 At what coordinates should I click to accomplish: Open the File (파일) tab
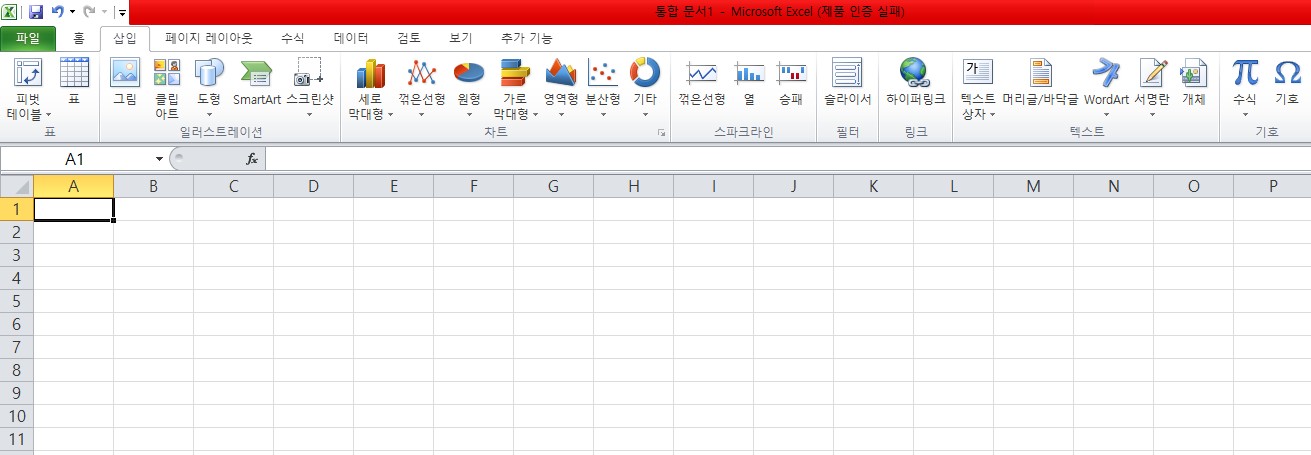pyautogui.click(x=28, y=38)
